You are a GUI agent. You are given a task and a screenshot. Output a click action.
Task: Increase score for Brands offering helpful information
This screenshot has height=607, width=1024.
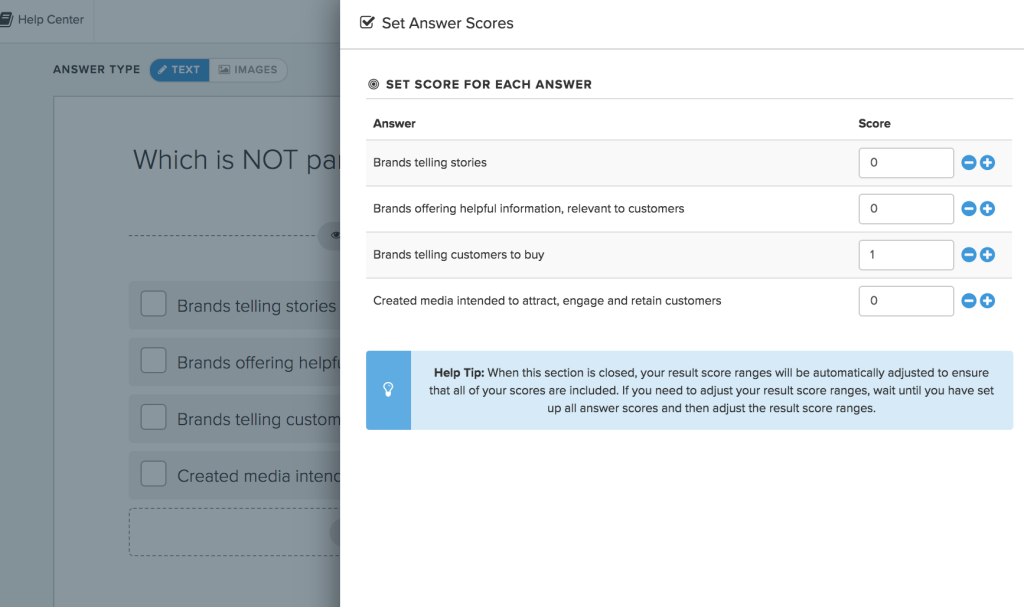click(987, 208)
